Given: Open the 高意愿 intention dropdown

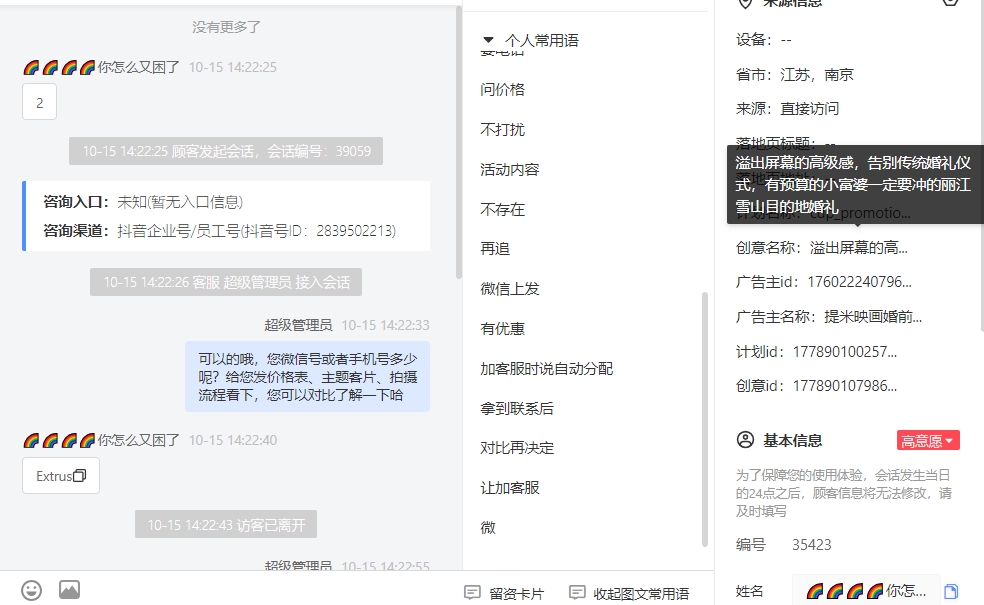Looking at the screenshot, I should coord(928,441).
